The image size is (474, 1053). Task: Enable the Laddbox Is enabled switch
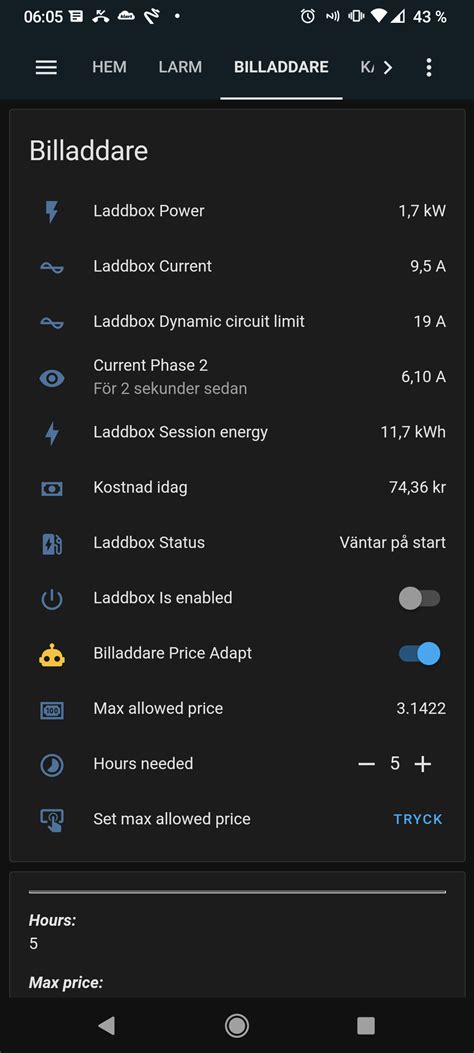click(420, 598)
